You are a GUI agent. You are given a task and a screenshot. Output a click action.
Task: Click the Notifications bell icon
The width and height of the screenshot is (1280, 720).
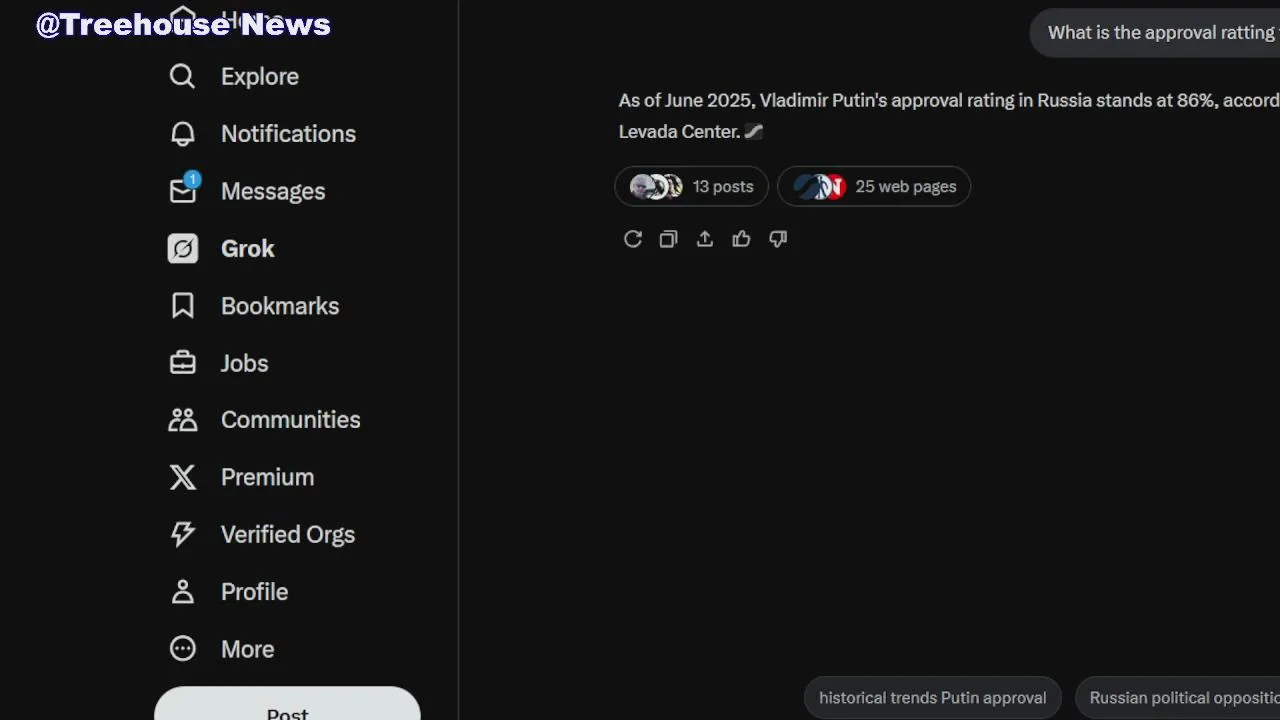point(182,134)
